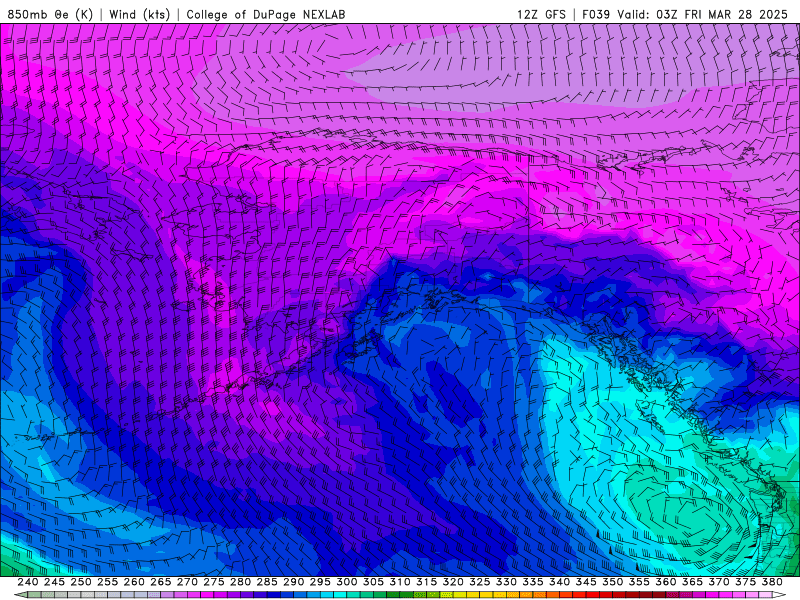
Task: Click the 325 value on the color scale
Action: click(480, 582)
